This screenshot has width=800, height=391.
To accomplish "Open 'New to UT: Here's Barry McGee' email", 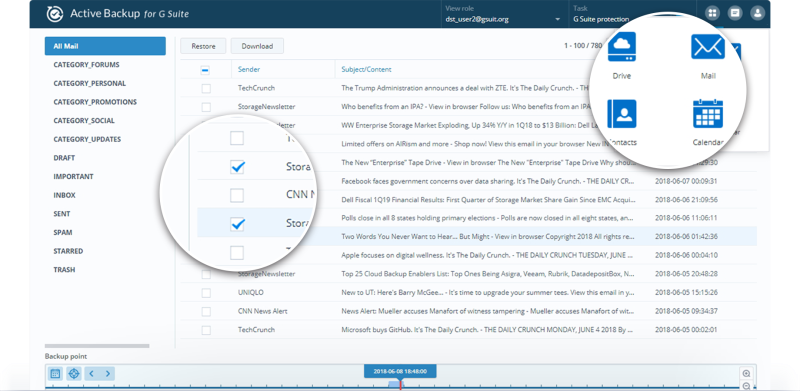I will coord(487,292).
